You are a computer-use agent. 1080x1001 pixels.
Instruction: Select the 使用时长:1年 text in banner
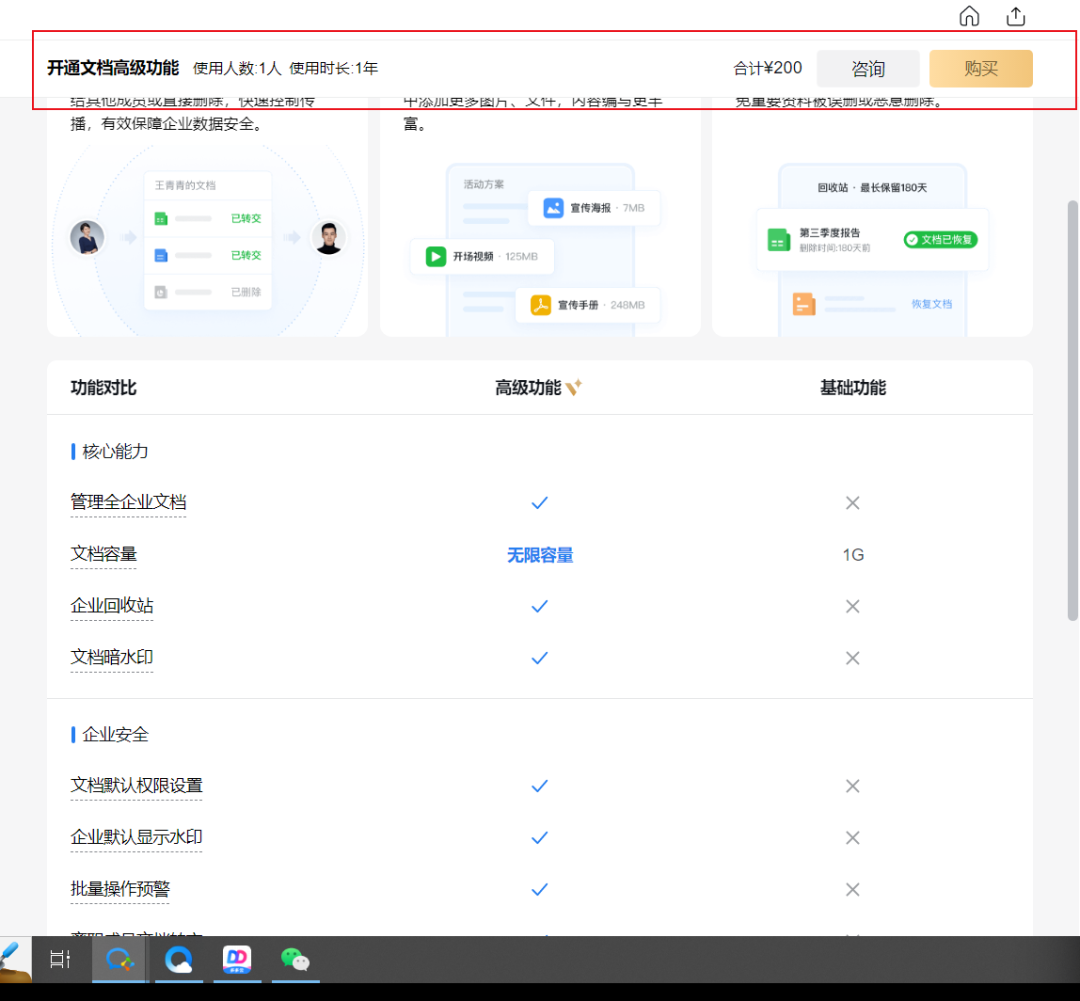click(333, 68)
